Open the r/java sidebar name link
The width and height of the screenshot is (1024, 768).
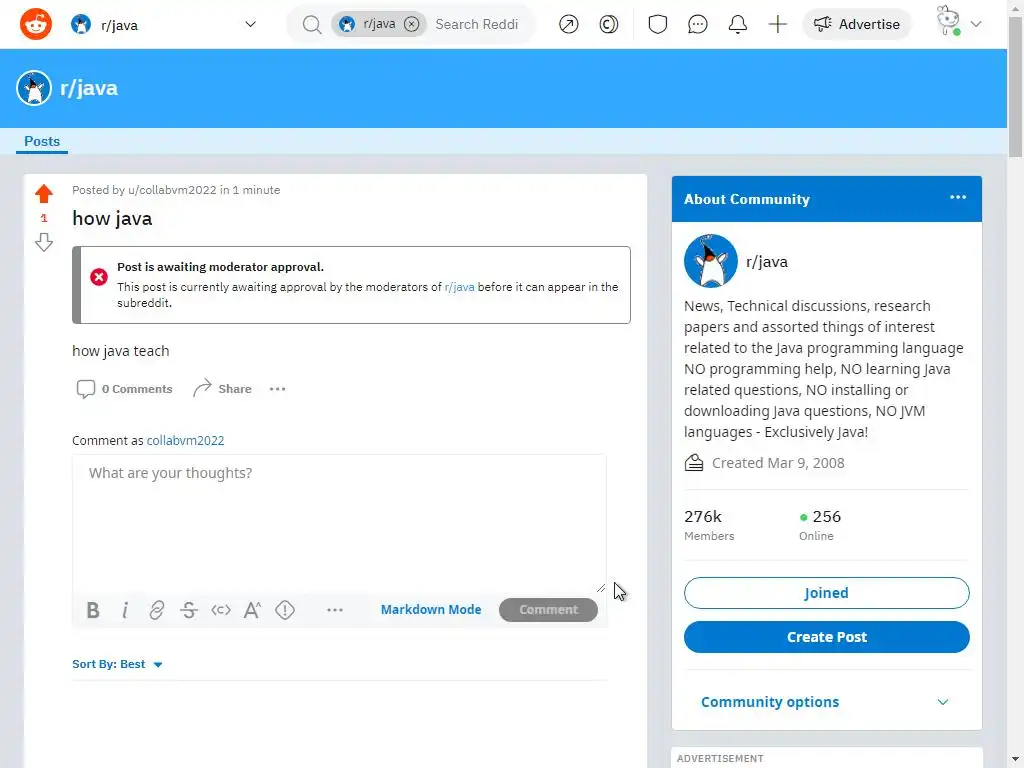[x=767, y=262]
